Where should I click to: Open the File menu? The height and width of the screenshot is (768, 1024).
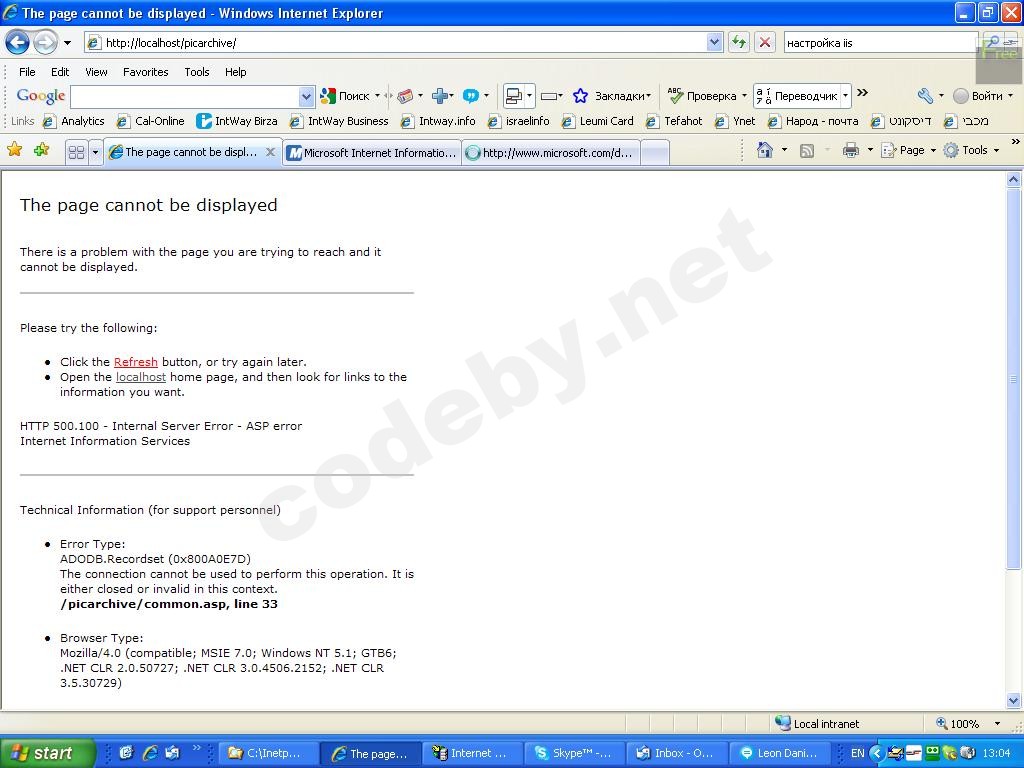(27, 72)
